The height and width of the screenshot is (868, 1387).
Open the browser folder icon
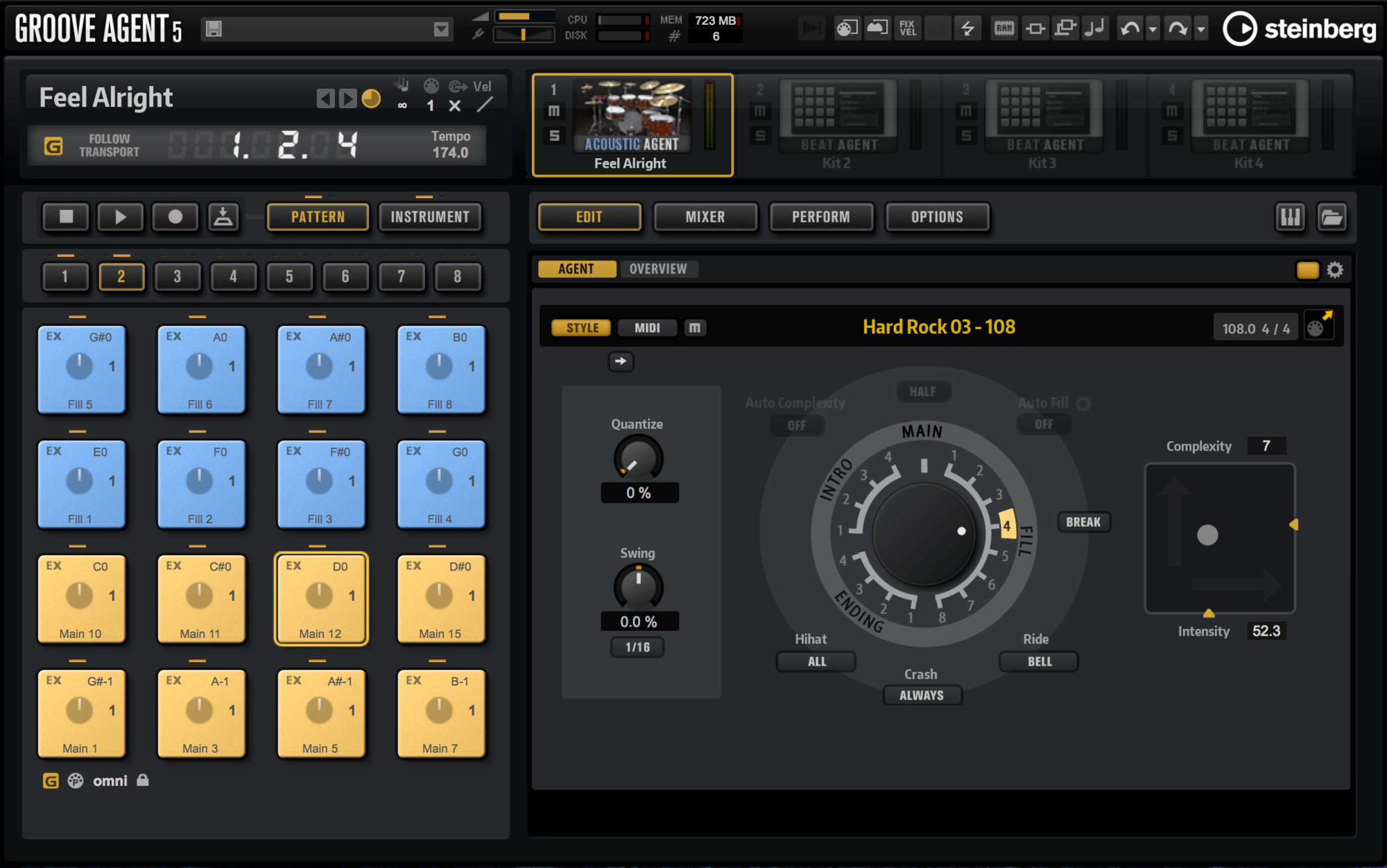coord(1332,218)
